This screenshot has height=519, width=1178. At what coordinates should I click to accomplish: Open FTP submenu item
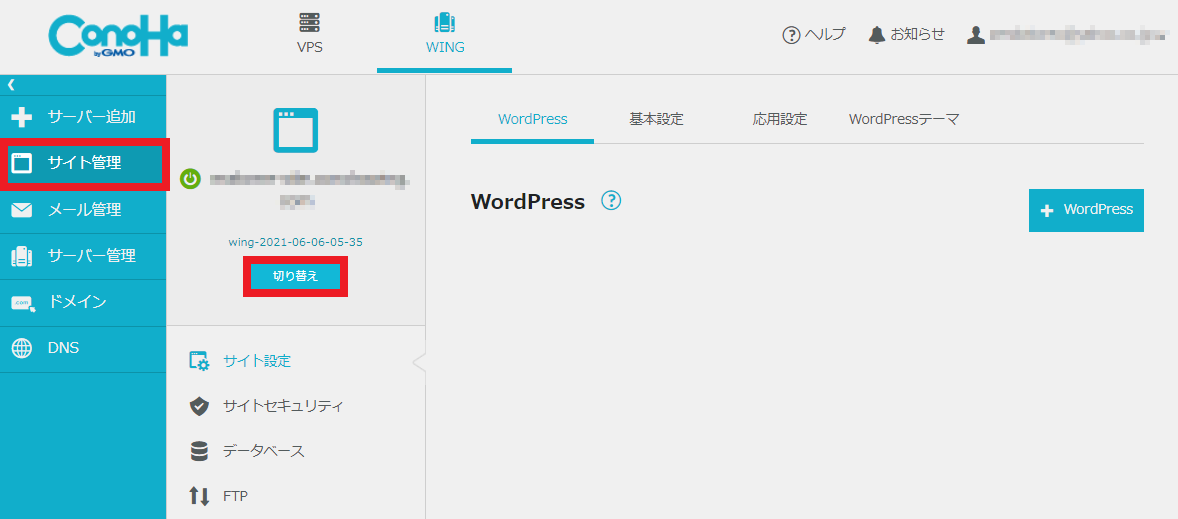coord(235,496)
